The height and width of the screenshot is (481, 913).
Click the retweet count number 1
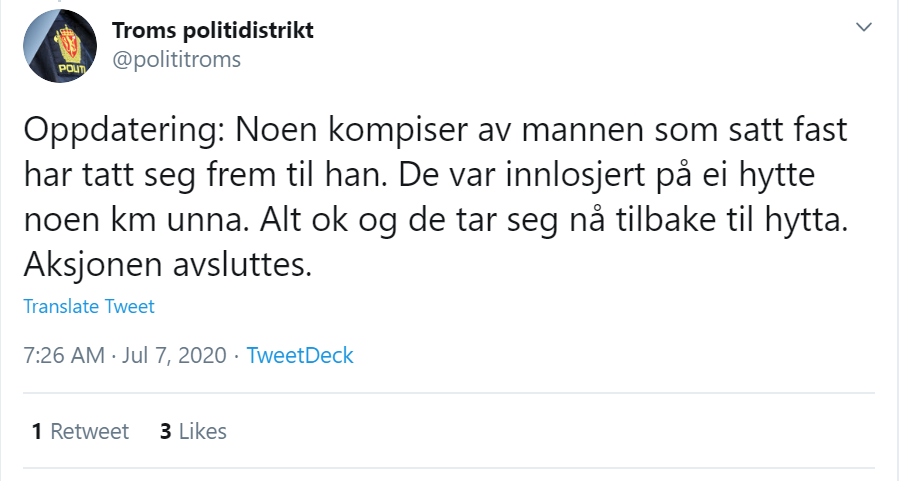coord(37,432)
